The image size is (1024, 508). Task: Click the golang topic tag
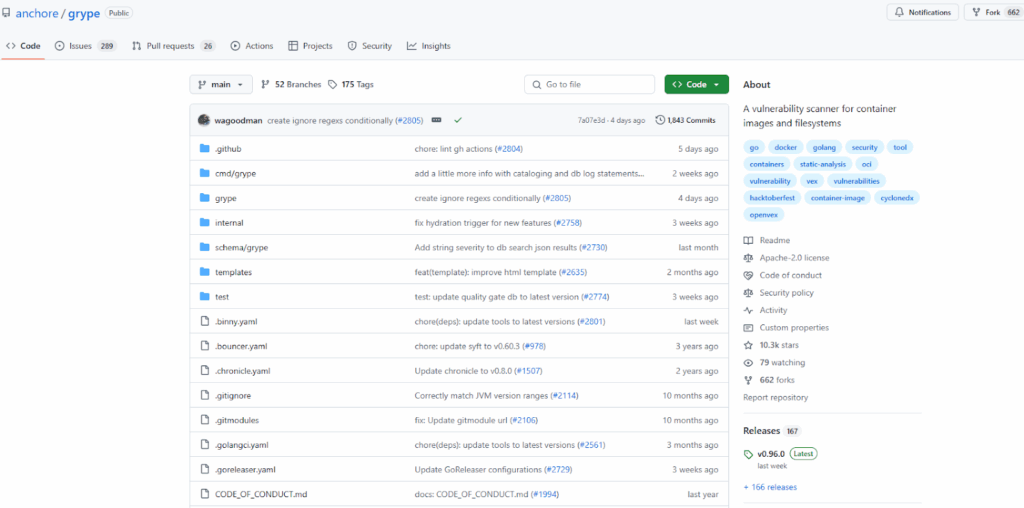(824, 147)
